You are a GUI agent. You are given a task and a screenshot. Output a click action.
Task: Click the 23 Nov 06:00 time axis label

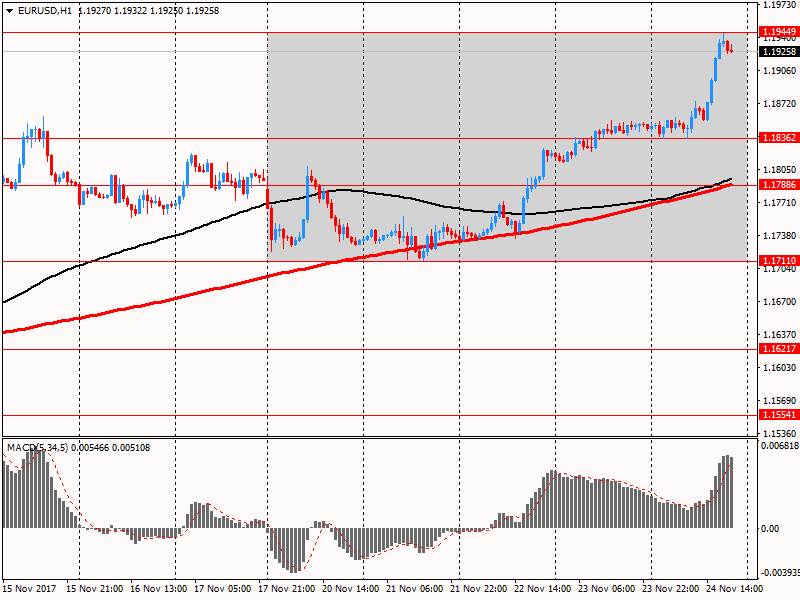(607, 588)
